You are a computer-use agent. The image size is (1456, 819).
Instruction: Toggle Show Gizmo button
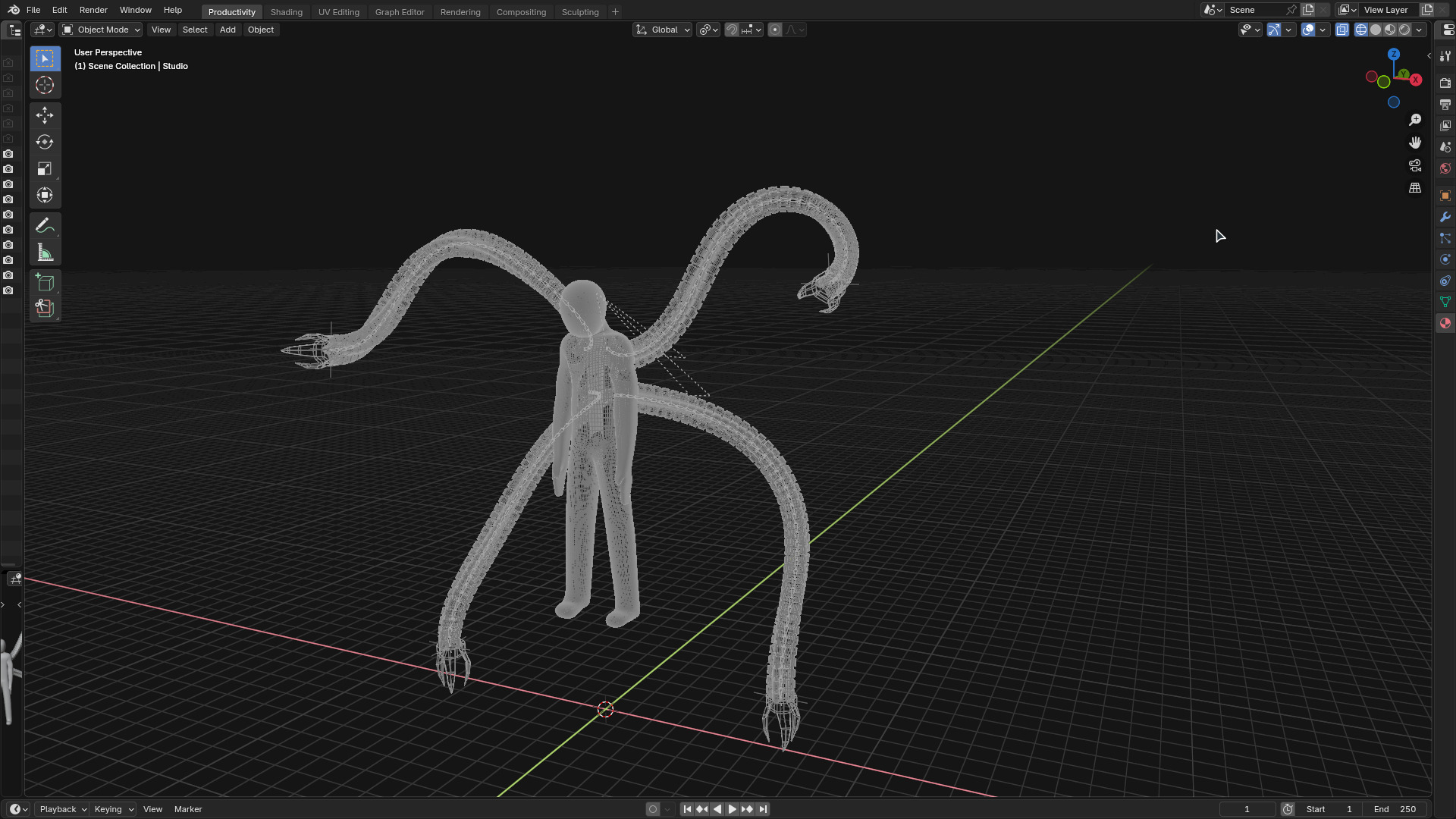[x=1274, y=30]
